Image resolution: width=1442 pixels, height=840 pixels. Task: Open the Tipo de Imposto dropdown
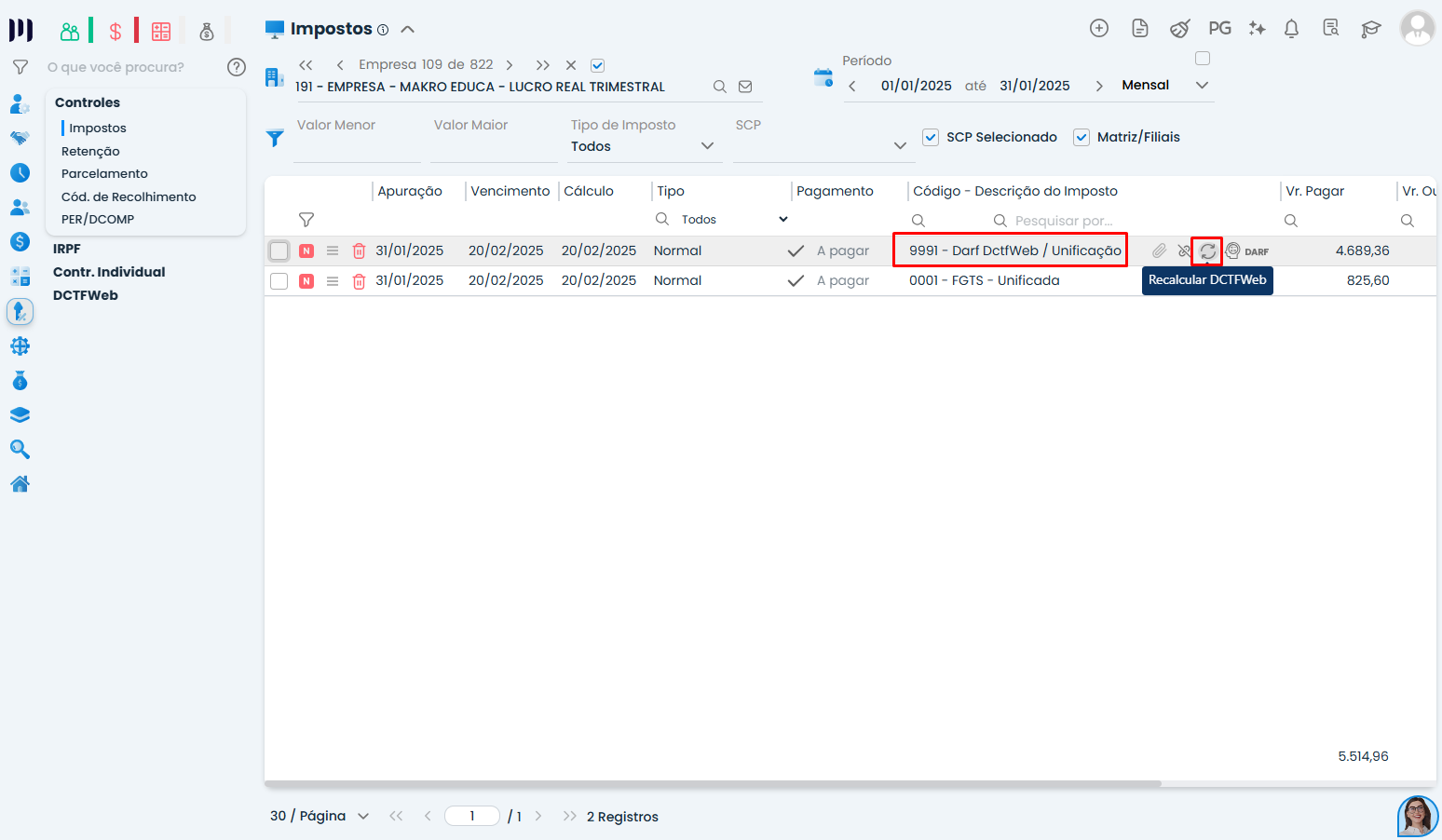point(643,146)
